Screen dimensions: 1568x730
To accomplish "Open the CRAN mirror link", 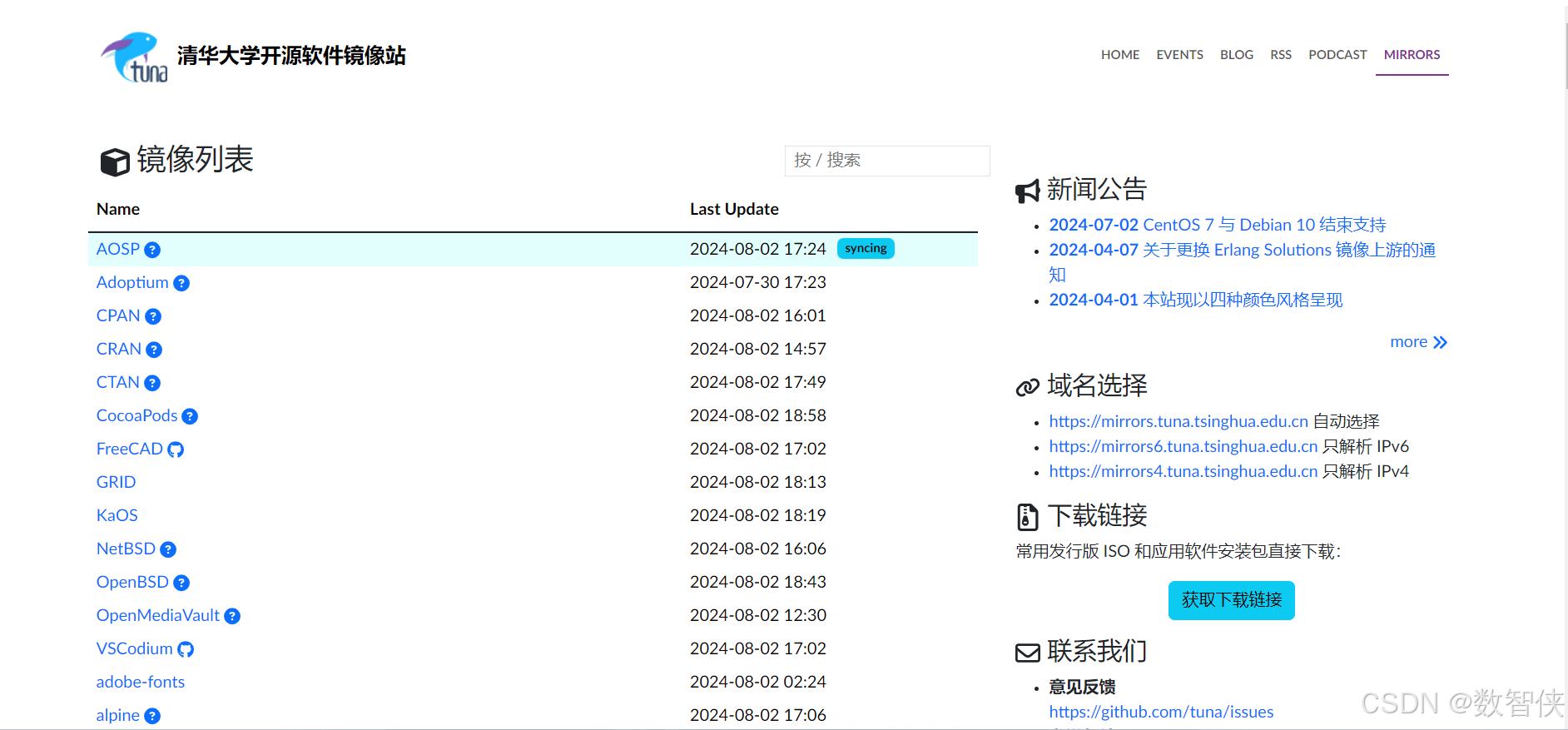I will 119,349.
